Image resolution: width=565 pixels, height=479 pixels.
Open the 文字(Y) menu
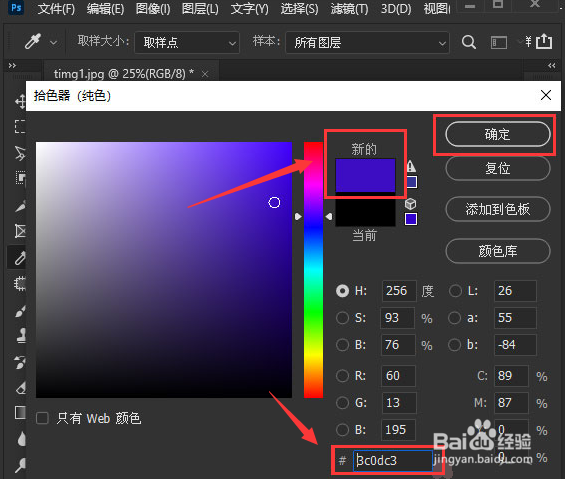pos(249,9)
